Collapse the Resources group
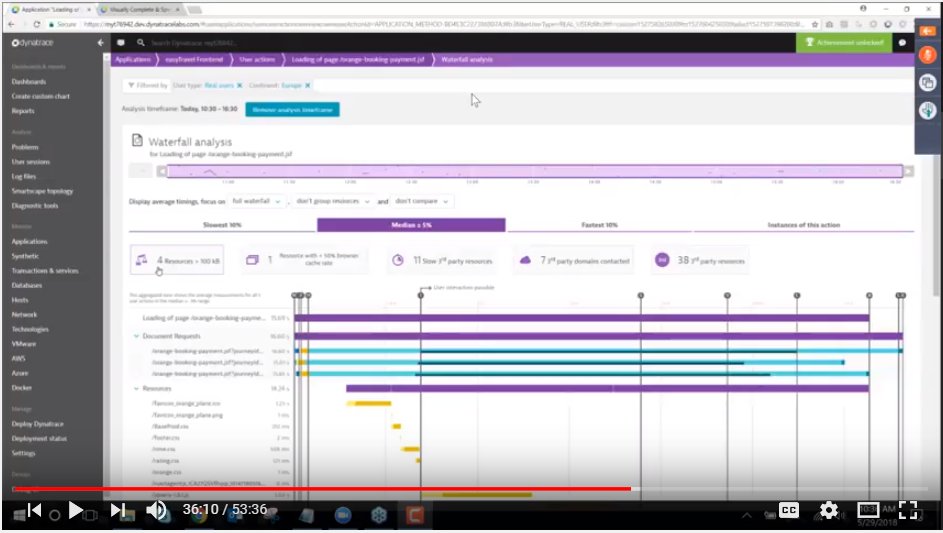943x533 pixels. coord(136,389)
